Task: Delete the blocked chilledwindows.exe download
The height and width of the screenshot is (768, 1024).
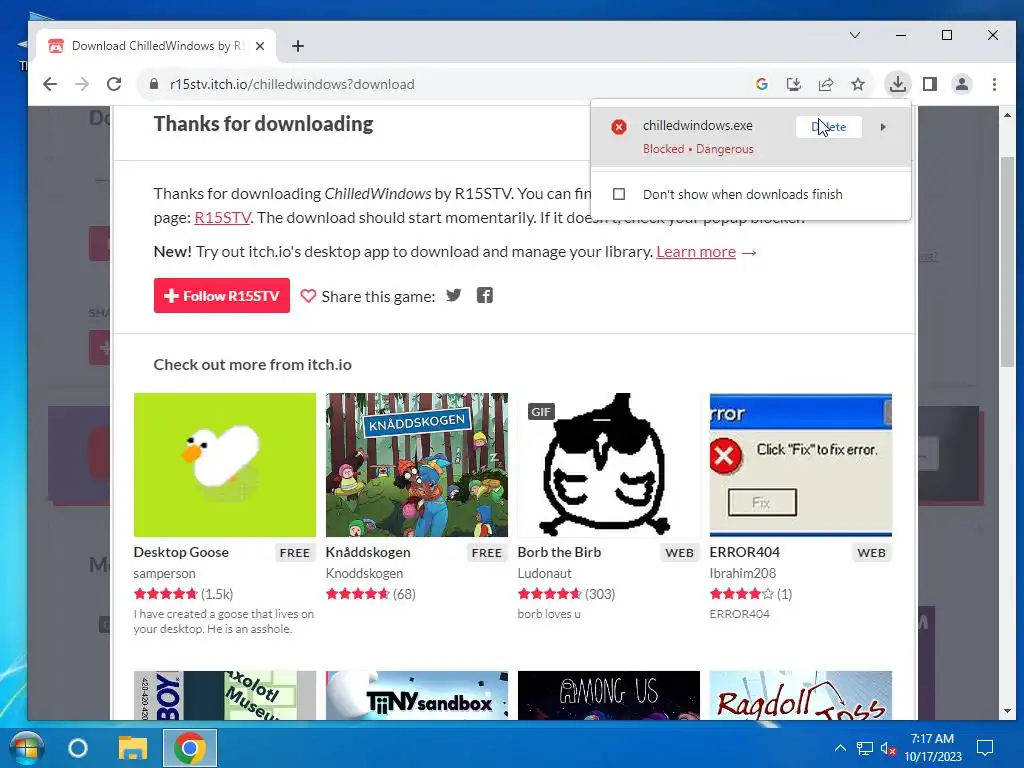Action: point(829,127)
